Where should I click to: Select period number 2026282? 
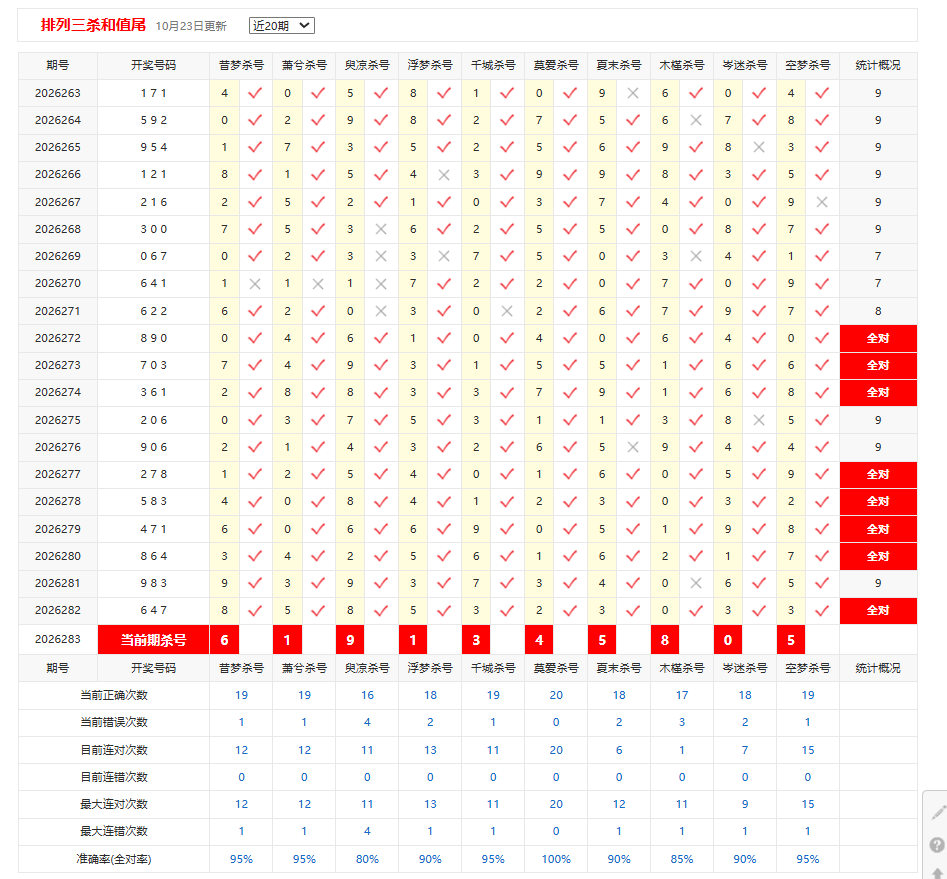(x=57, y=610)
